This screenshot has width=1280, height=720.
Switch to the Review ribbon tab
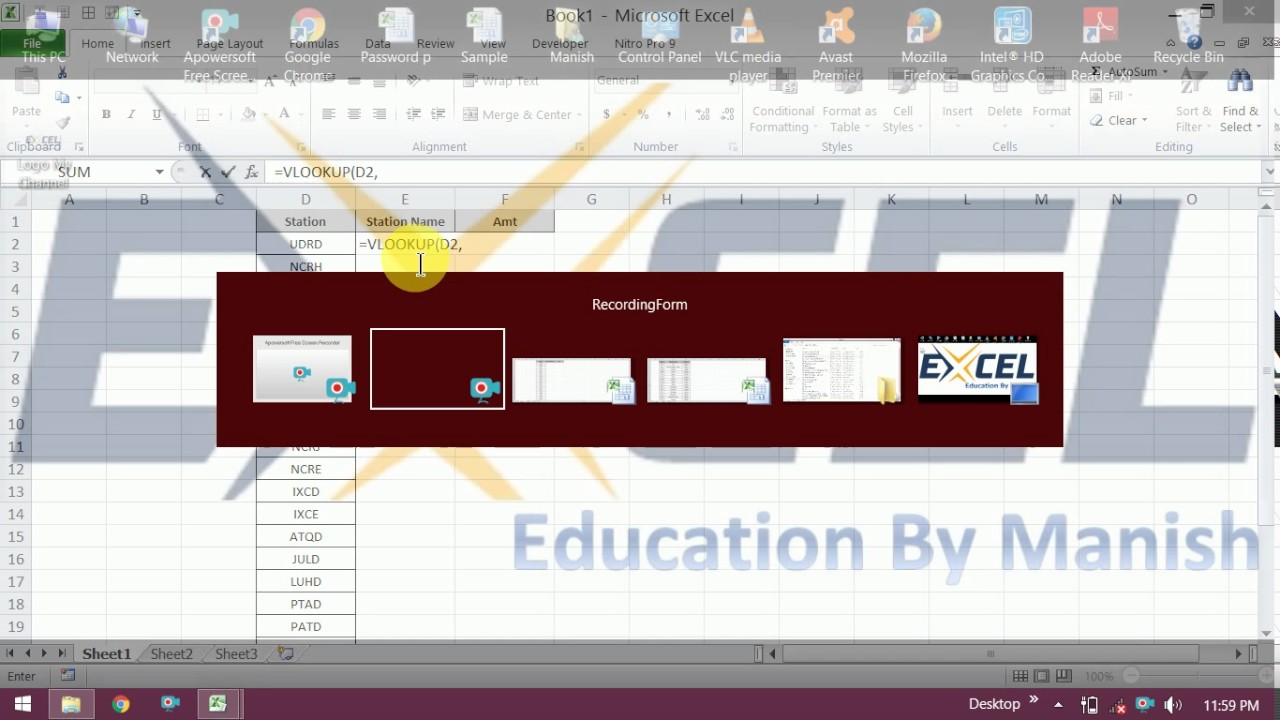pyautogui.click(x=435, y=44)
